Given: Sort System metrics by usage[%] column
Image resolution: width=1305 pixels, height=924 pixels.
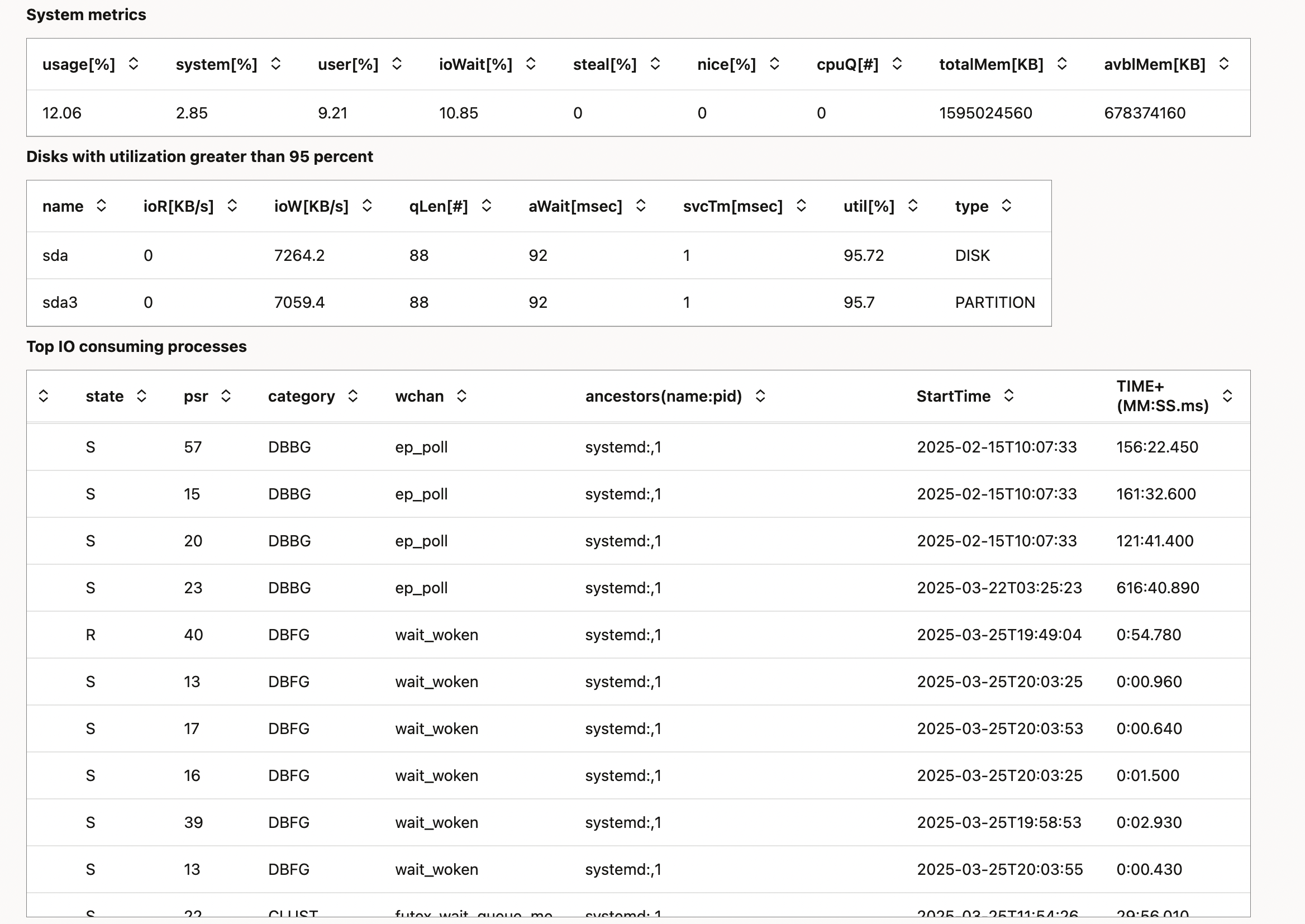Looking at the screenshot, I should pos(133,64).
